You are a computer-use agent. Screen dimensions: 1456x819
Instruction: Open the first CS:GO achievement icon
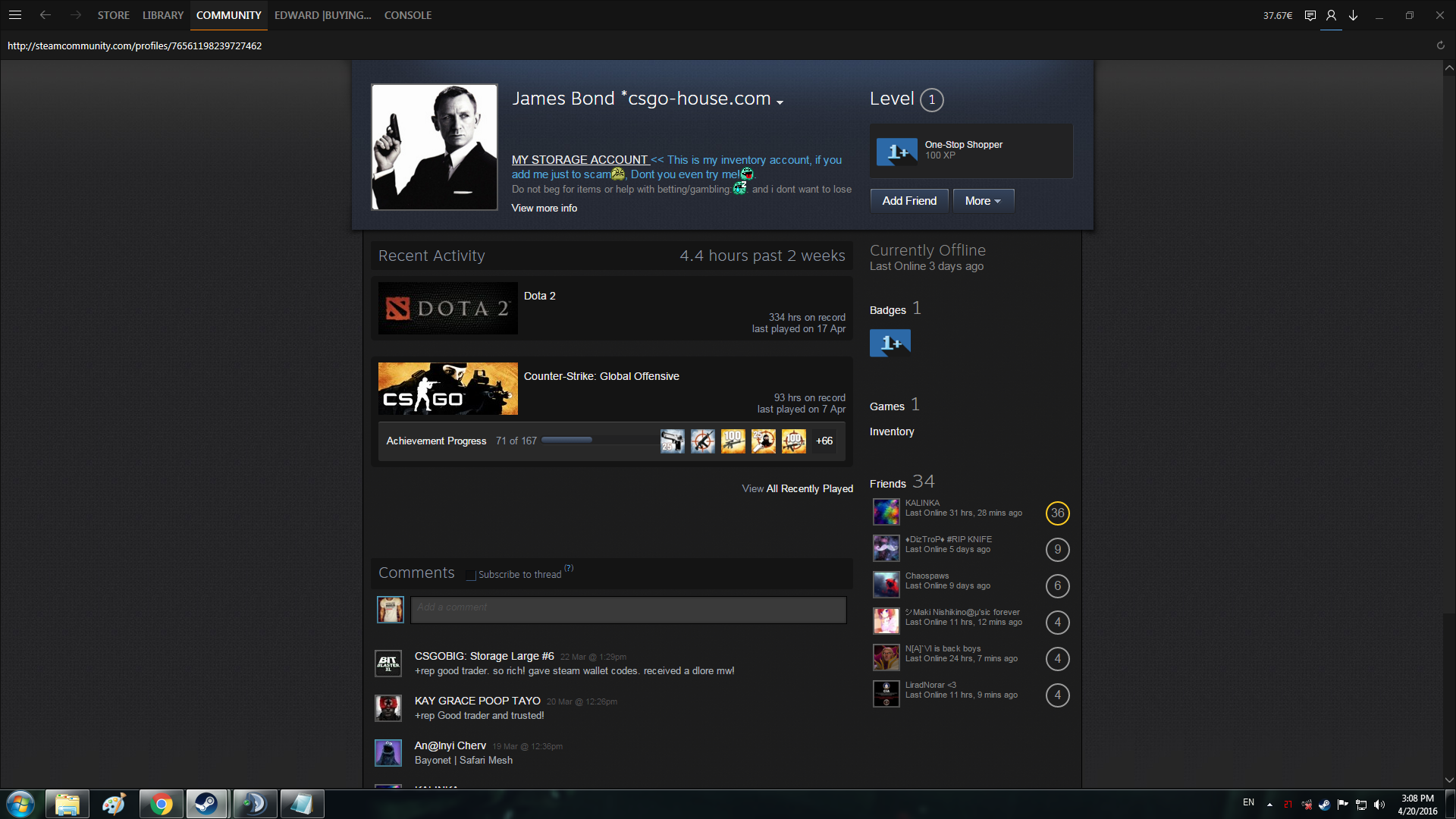coord(672,441)
